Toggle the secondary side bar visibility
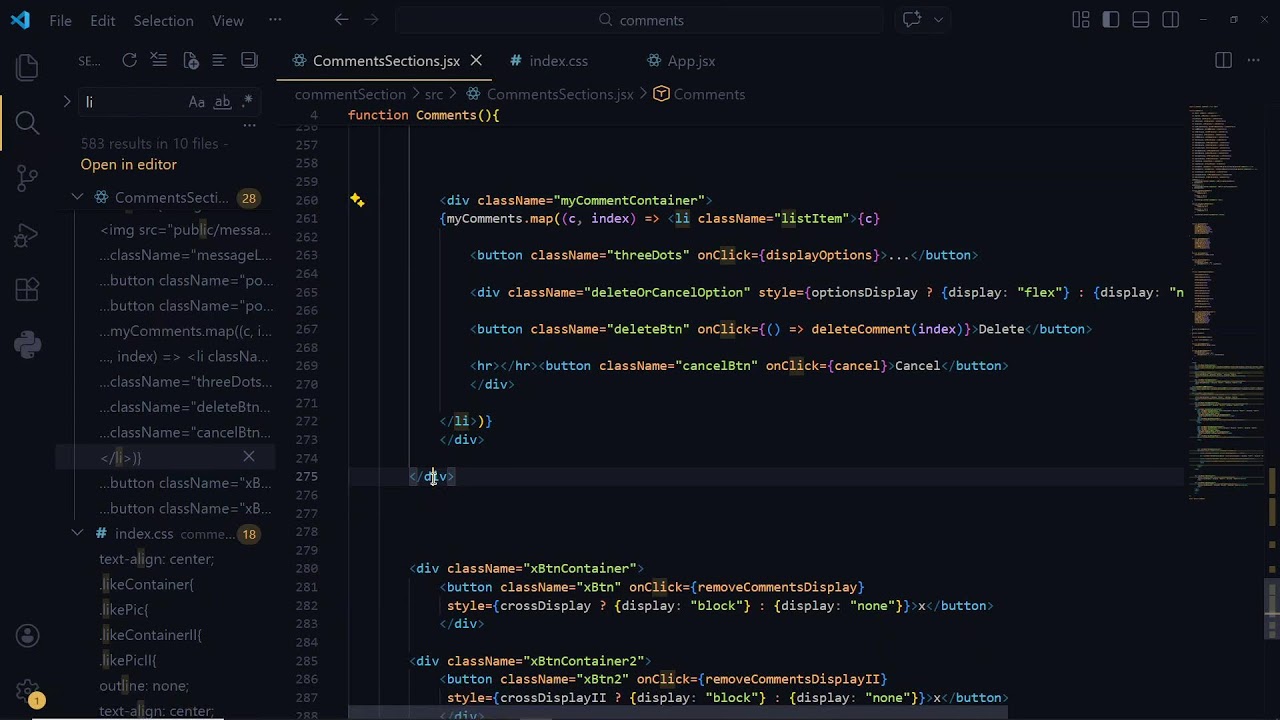 pyautogui.click(x=1170, y=20)
